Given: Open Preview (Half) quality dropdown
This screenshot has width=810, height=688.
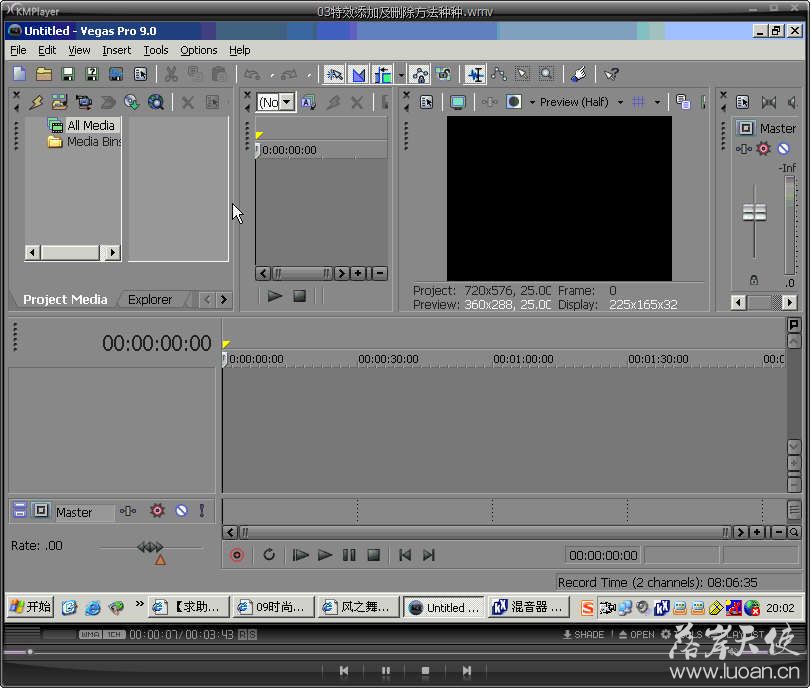Looking at the screenshot, I should (620, 102).
